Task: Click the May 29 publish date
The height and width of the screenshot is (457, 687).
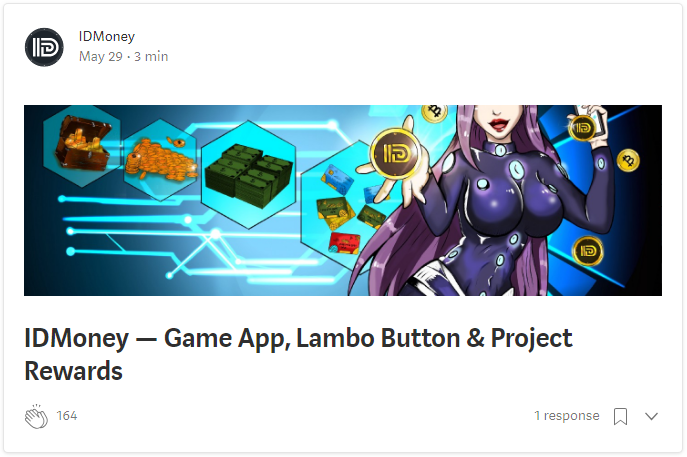Action: [100, 57]
